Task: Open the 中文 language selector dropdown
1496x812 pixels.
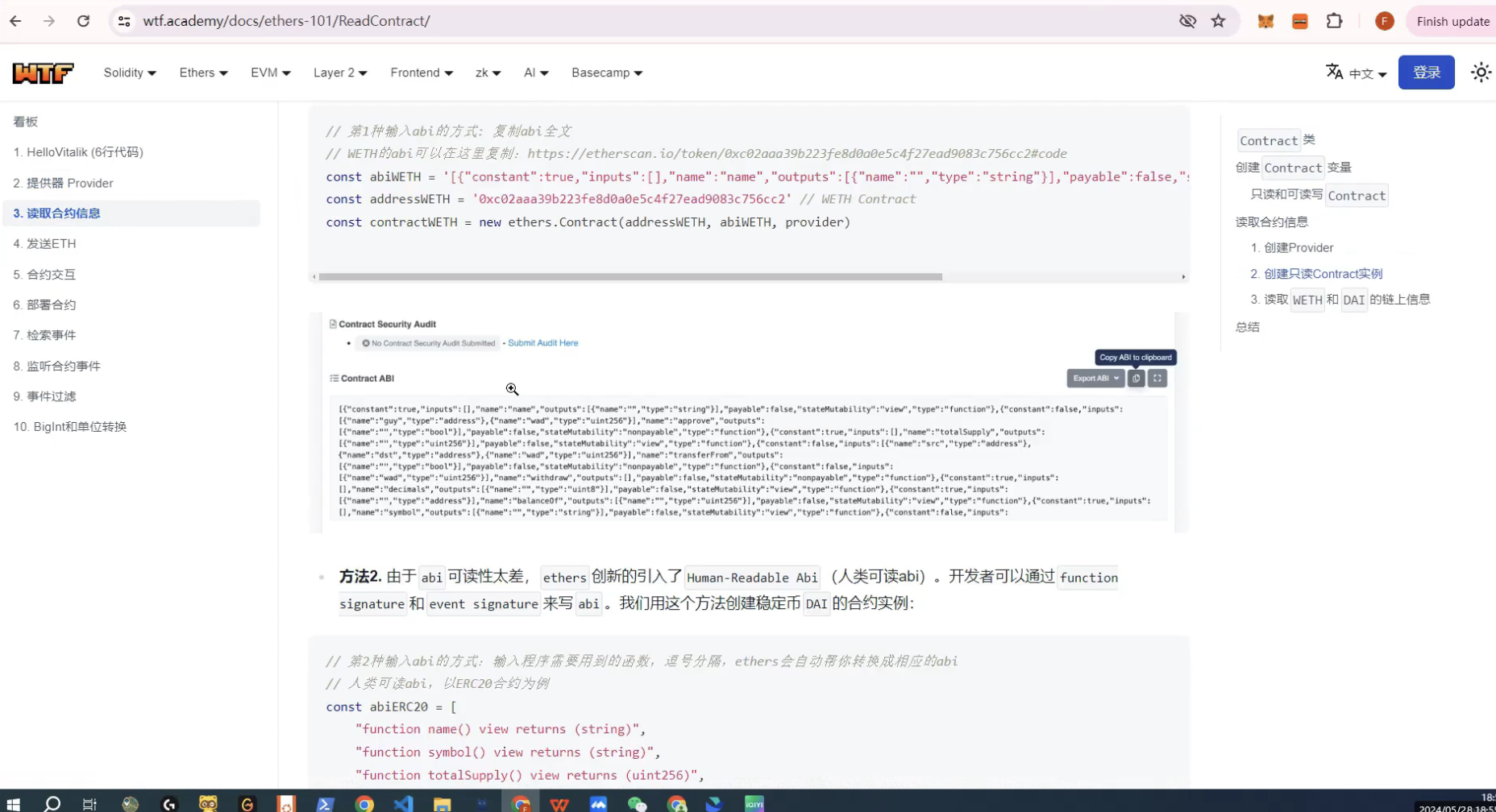Action: 1357,73
